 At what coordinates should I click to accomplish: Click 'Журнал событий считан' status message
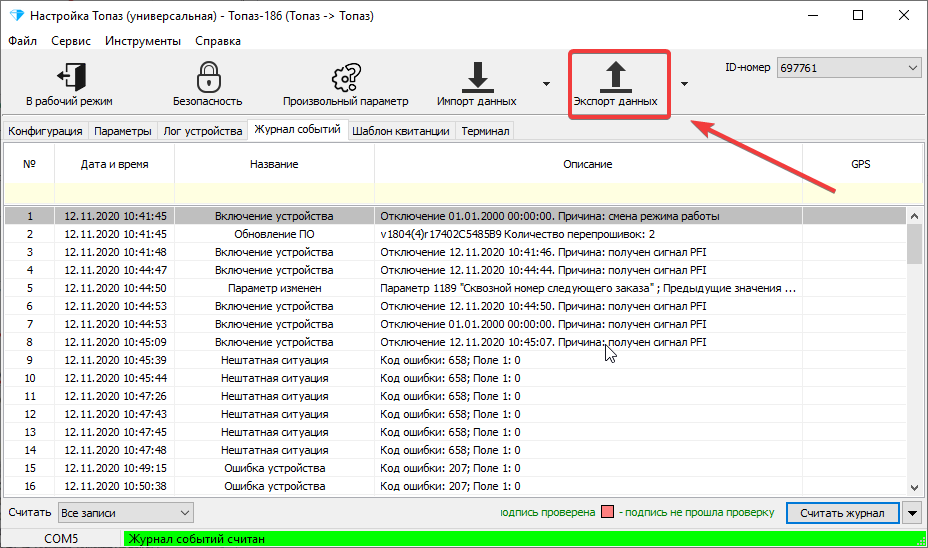pos(196,539)
